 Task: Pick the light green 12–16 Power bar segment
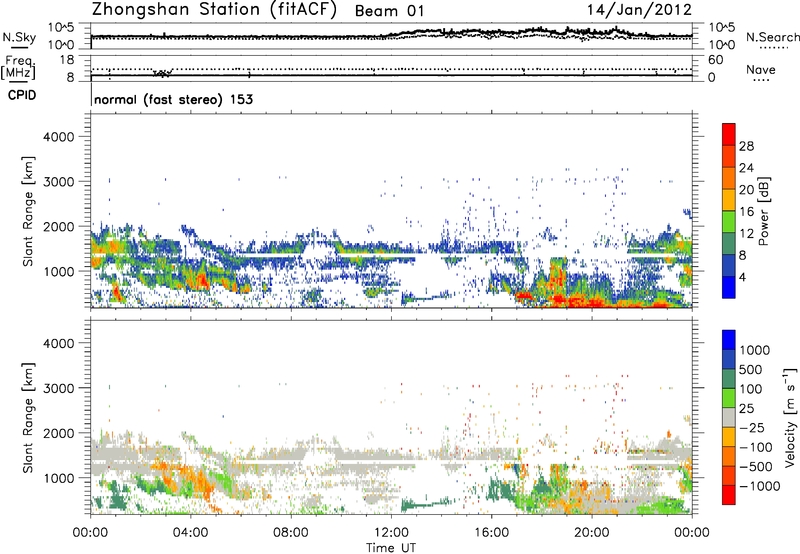(x=729, y=222)
